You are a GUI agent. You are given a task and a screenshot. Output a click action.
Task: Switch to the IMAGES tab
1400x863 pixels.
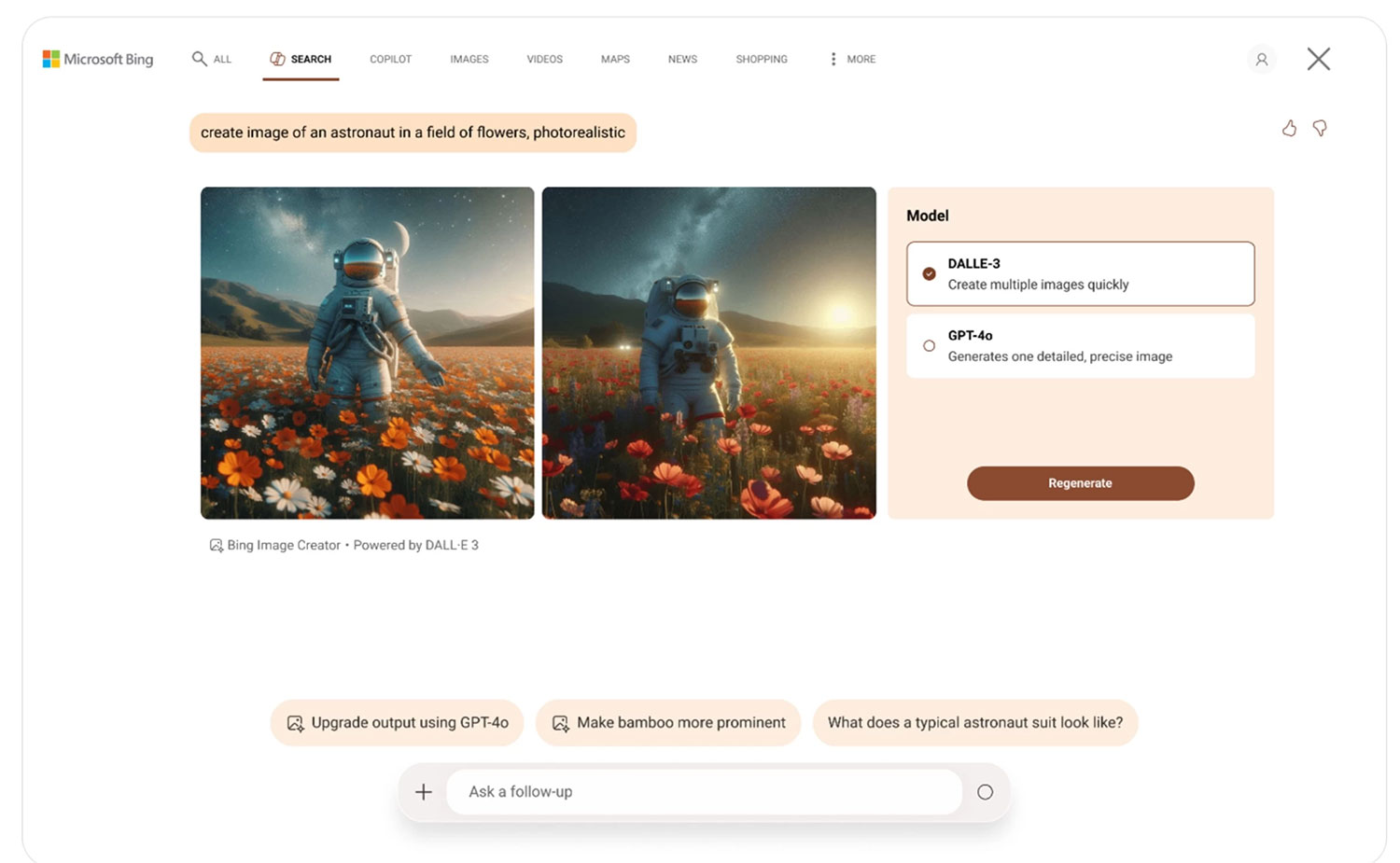point(469,59)
